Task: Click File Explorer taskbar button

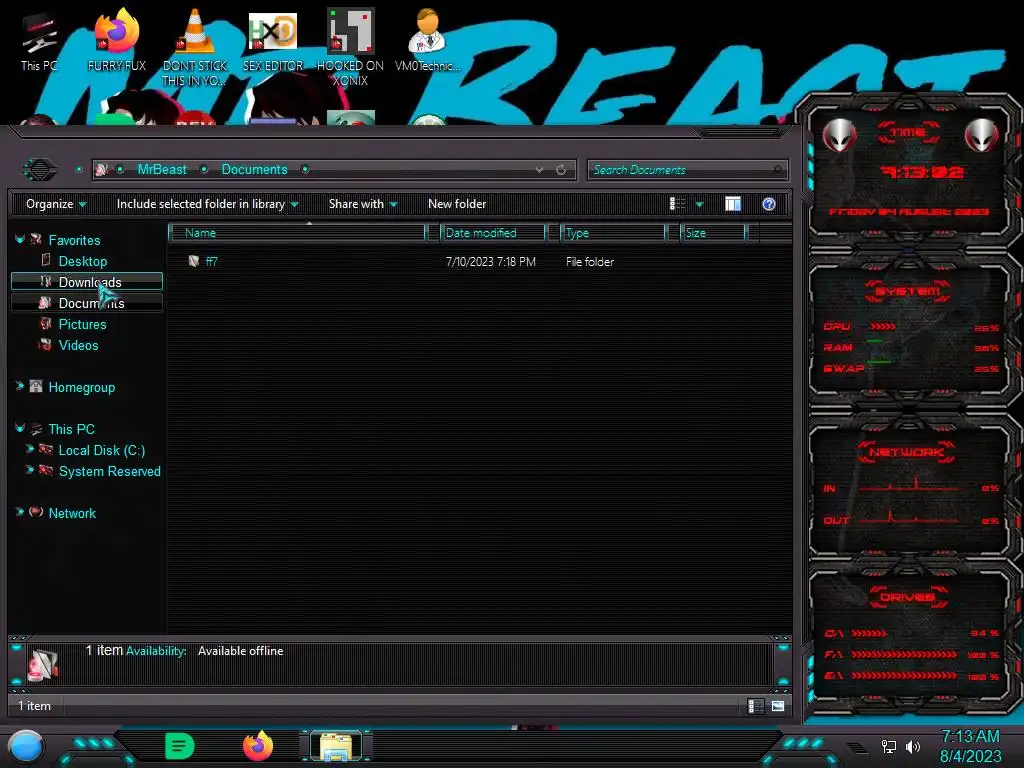Action: pos(336,746)
